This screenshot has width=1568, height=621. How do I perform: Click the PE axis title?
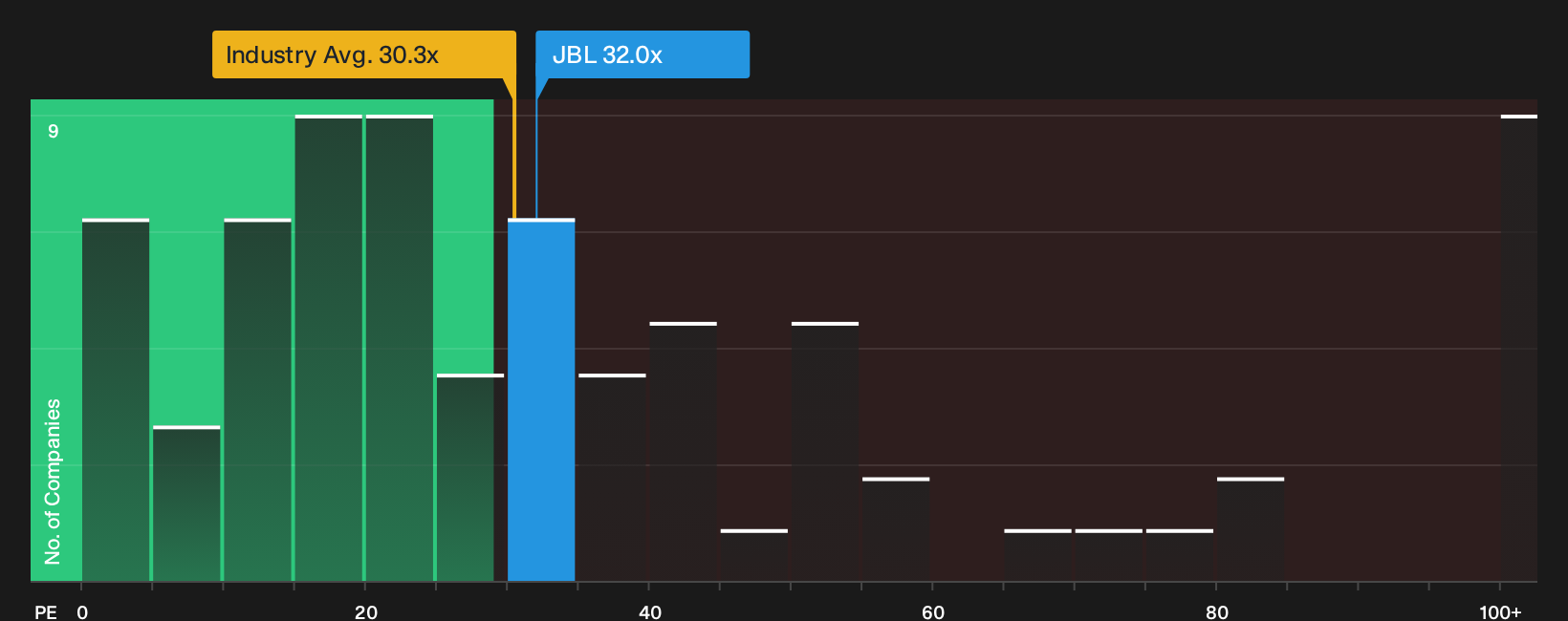(46, 611)
